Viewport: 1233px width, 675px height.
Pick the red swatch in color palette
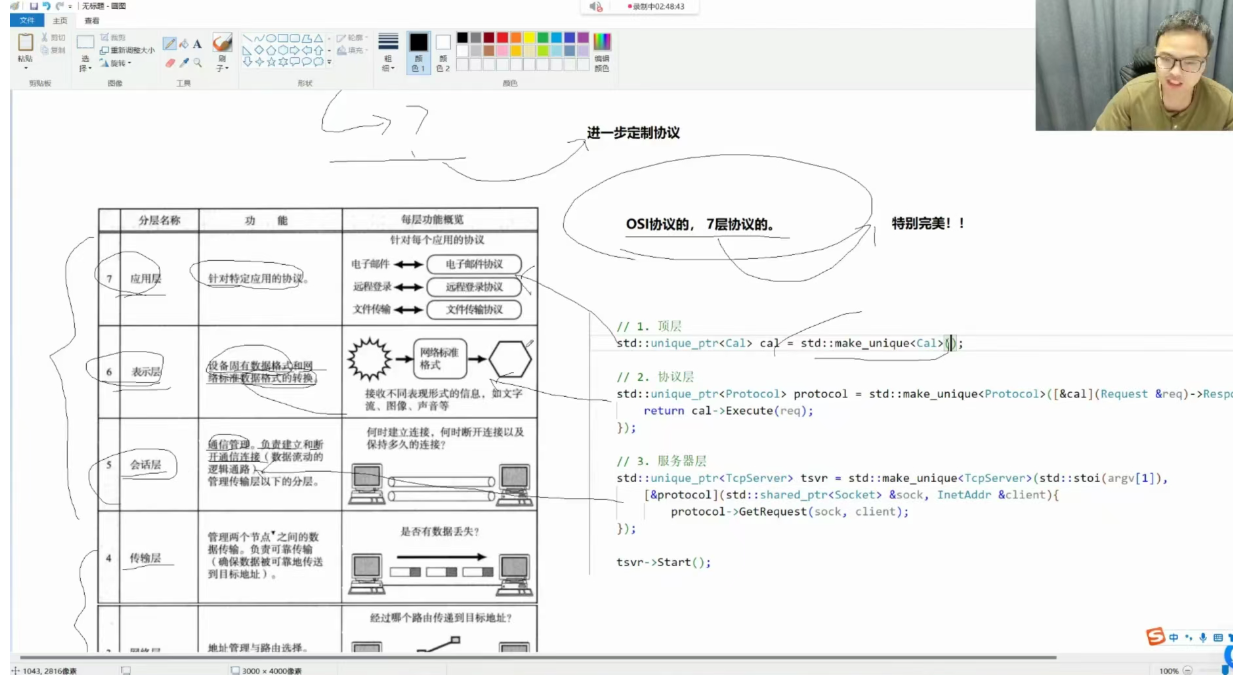pos(502,38)
